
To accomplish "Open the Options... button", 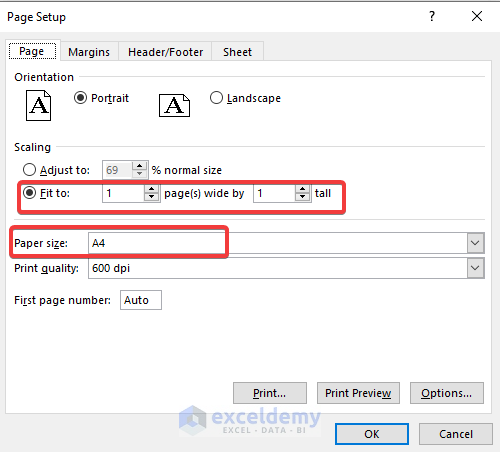I will [447, 393].
